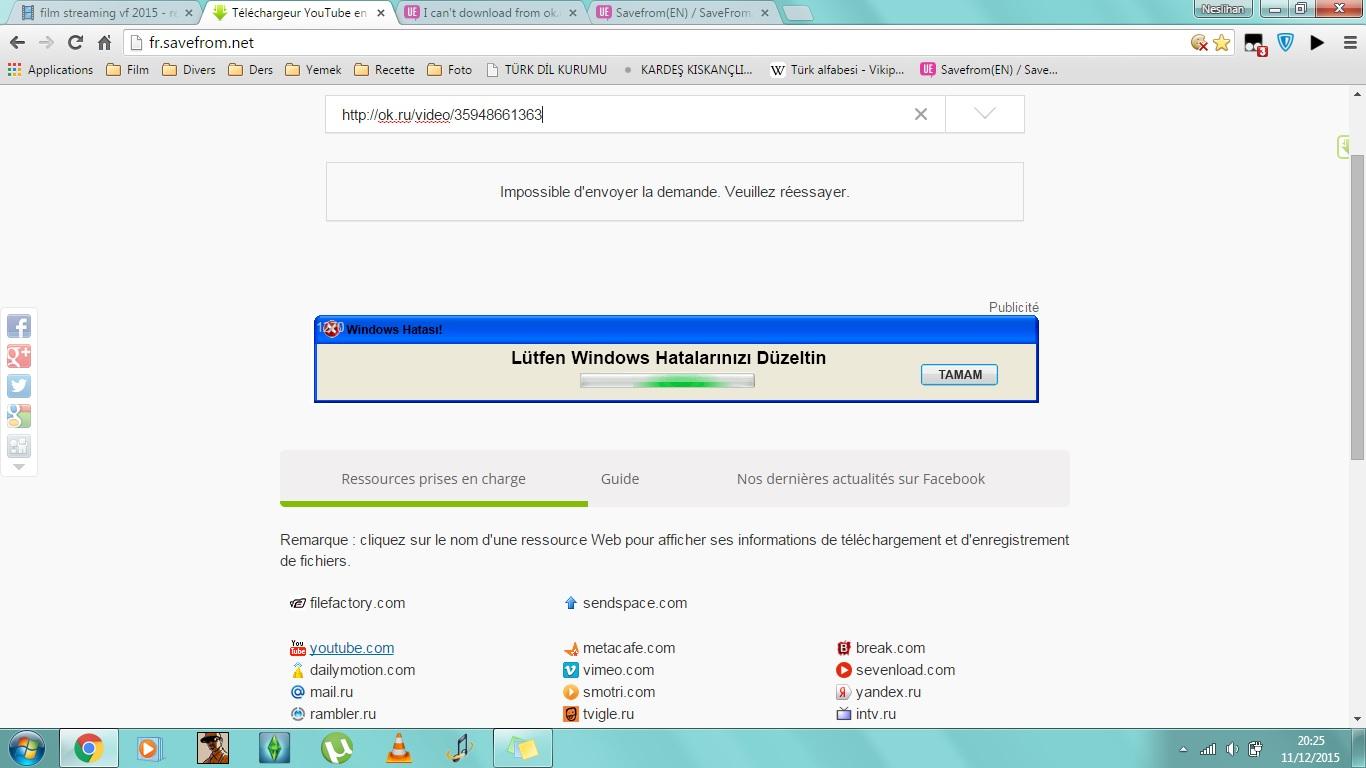The height and width of the screenshot is (768, 1366).
Task: Click the filefactory.com resource link
Action: coord(357,603)
